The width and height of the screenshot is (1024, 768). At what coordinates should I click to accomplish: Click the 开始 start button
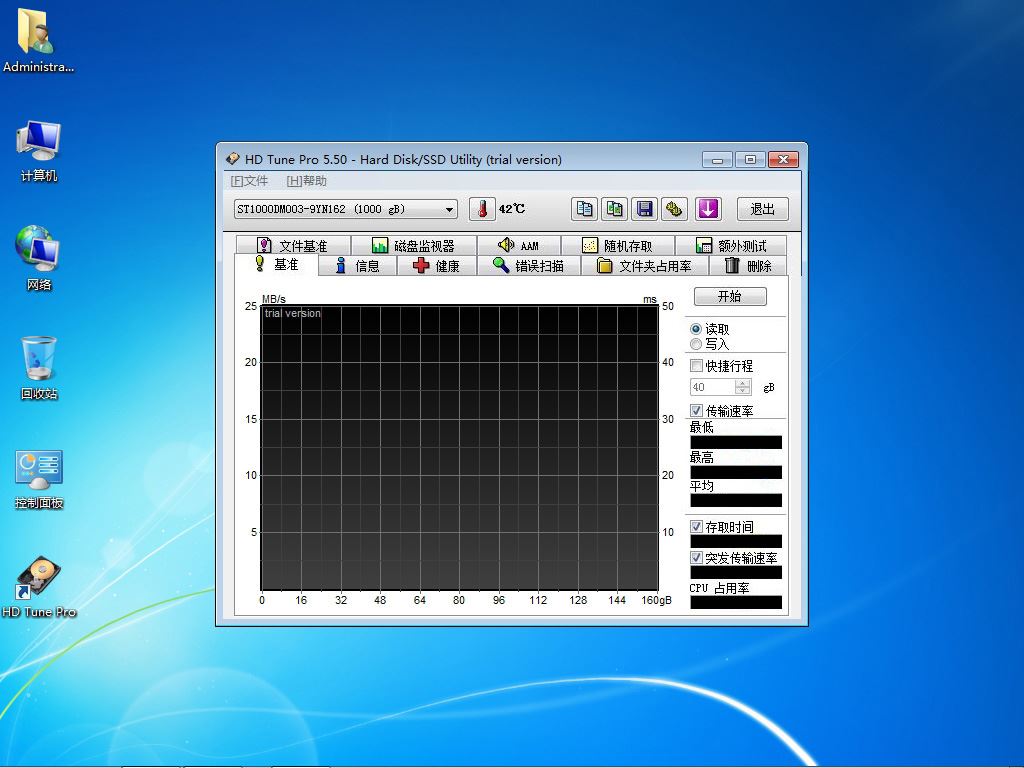tap(730, 296)
